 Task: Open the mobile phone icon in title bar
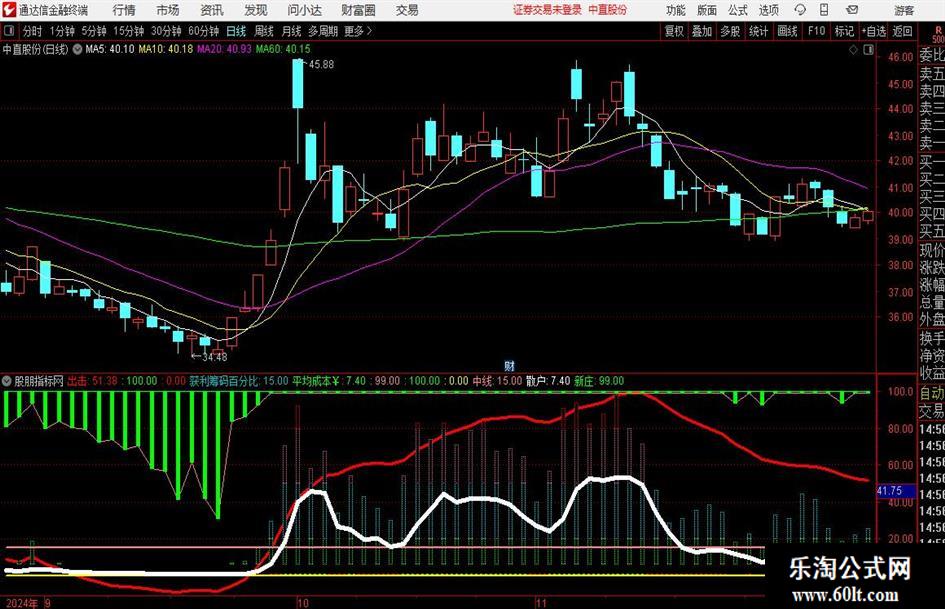pyautogui.click(x=823, y=10)
